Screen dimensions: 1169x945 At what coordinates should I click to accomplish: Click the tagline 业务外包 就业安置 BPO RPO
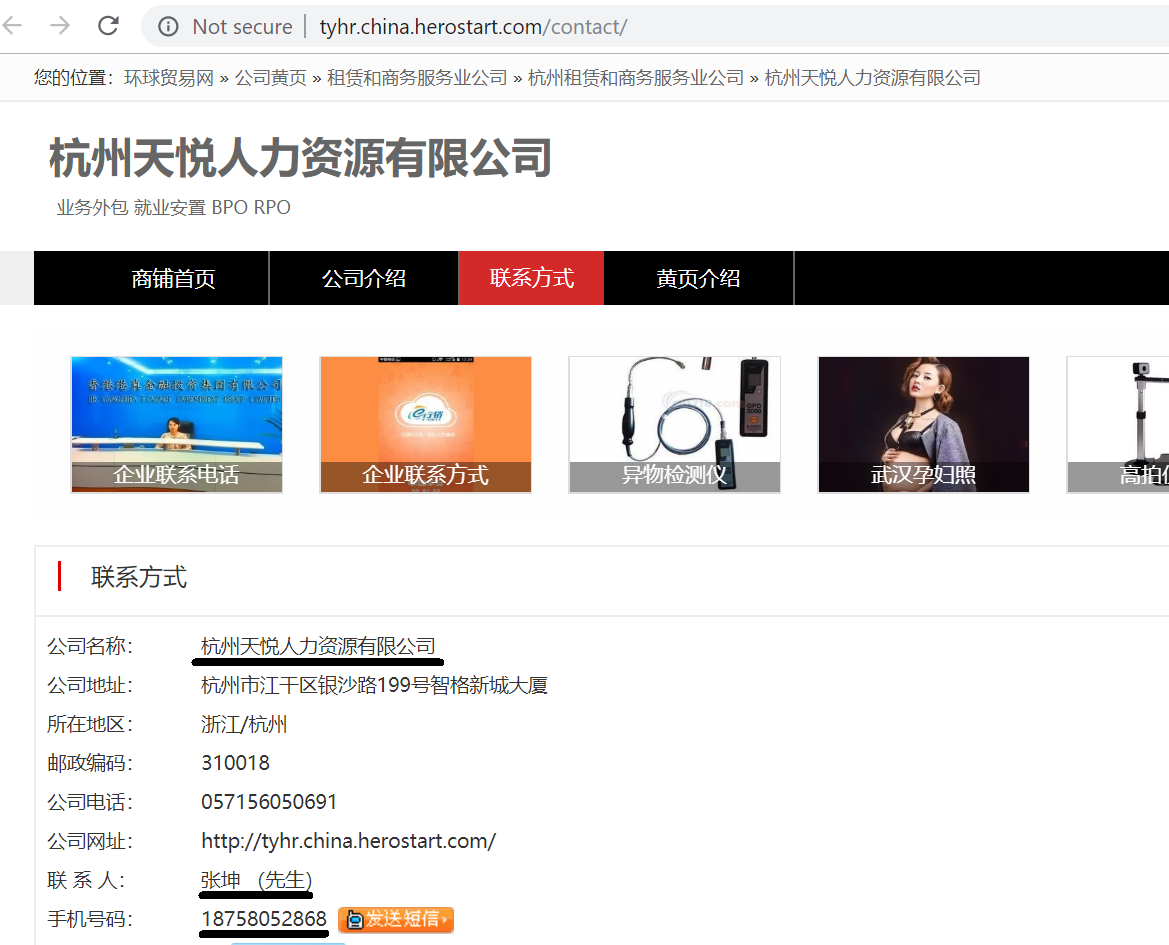tap(174, 207)
